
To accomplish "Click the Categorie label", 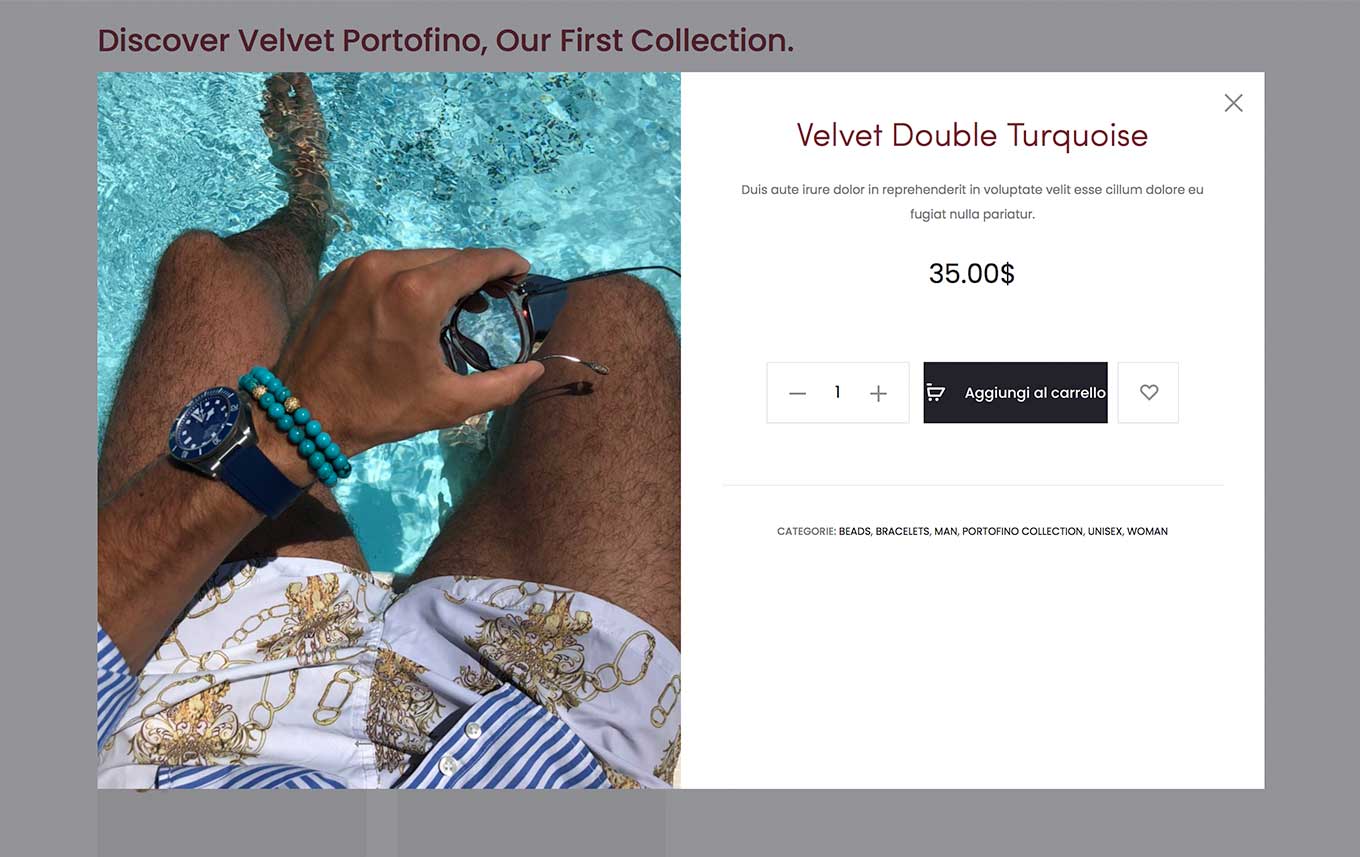I will [x=806, y=531].
